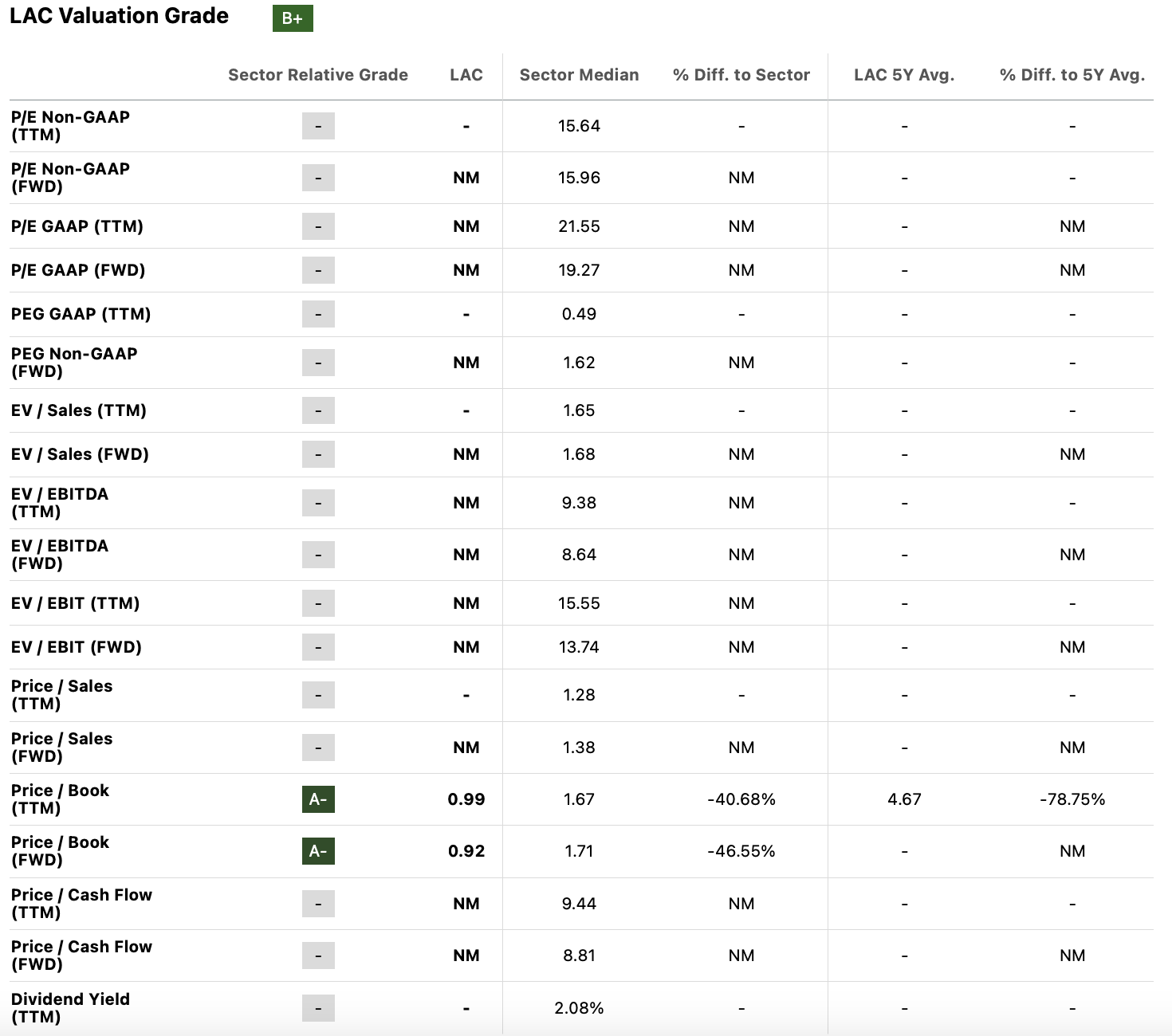The height and width of the screenshot is (1036, 1172).
Task: Open the Price / Sales (TTM) metric link
Action: pyautogui.click(x=61, y=695)
